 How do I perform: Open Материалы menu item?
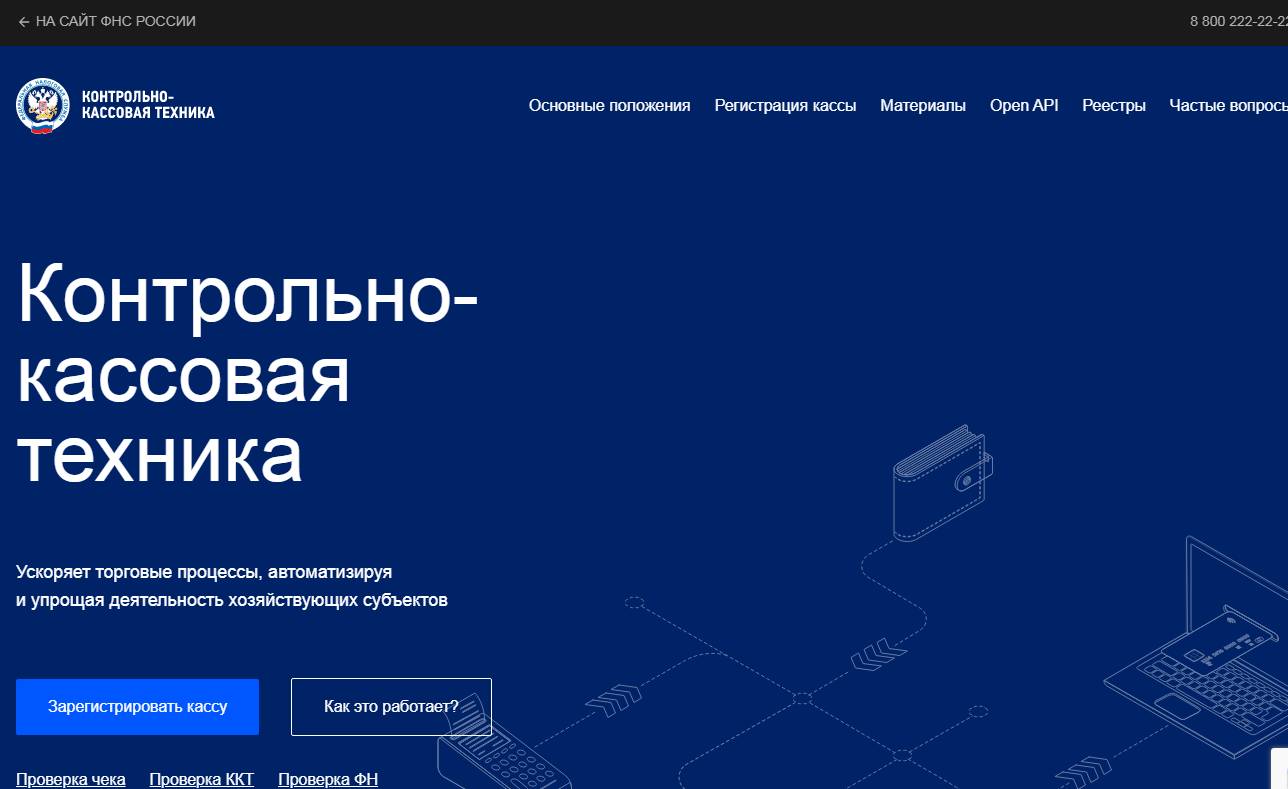click(923, 105)
